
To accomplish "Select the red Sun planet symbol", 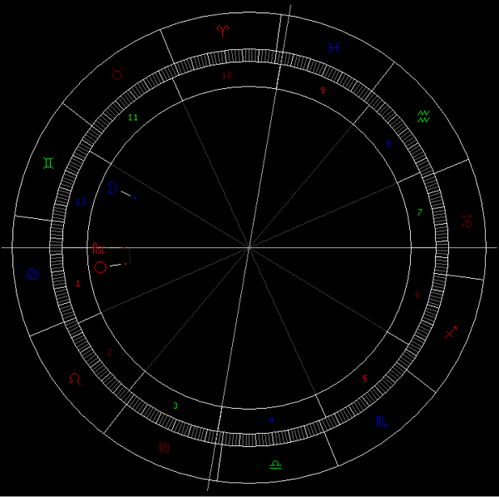I will coord(100,267).
